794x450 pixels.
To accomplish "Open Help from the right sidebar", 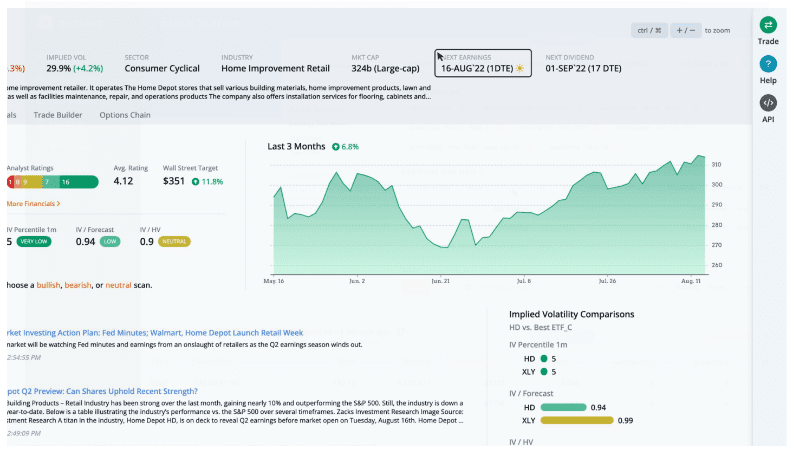I will (768, 64).
